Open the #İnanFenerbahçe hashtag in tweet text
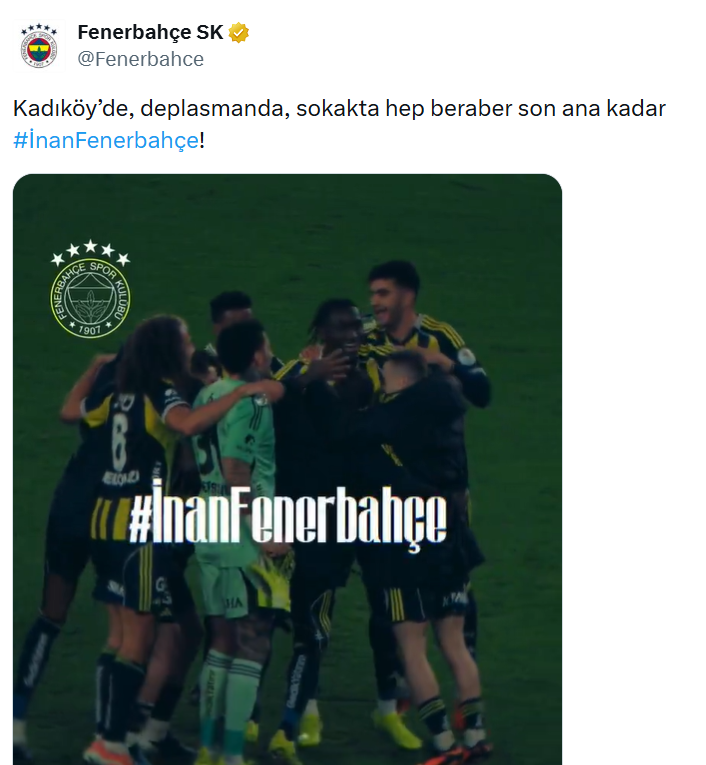This screenshot has width=706, height=765. [x=106, y=140]
